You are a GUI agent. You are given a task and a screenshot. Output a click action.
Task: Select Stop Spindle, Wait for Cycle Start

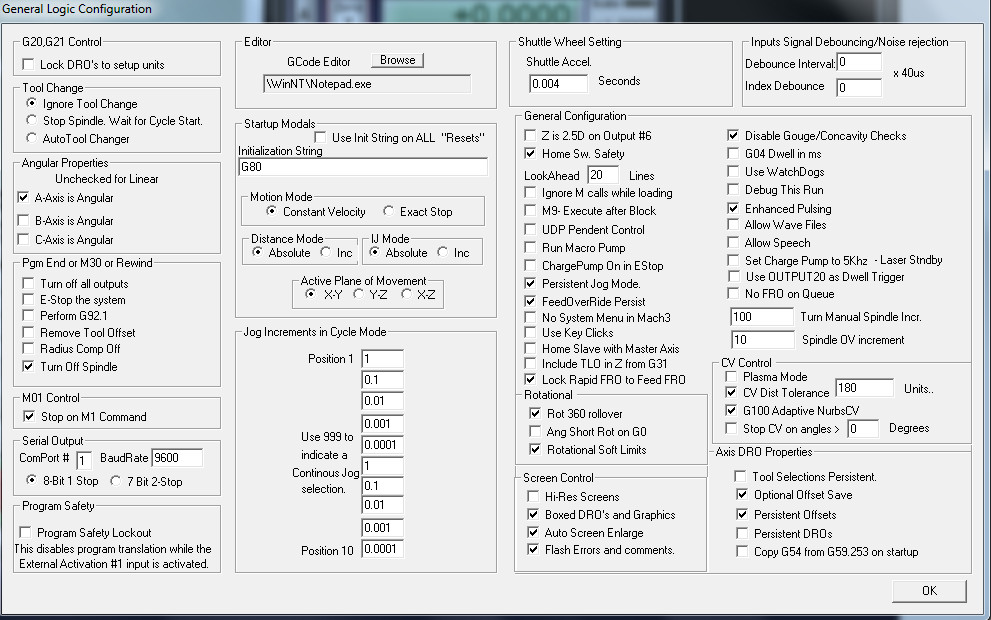33,121
